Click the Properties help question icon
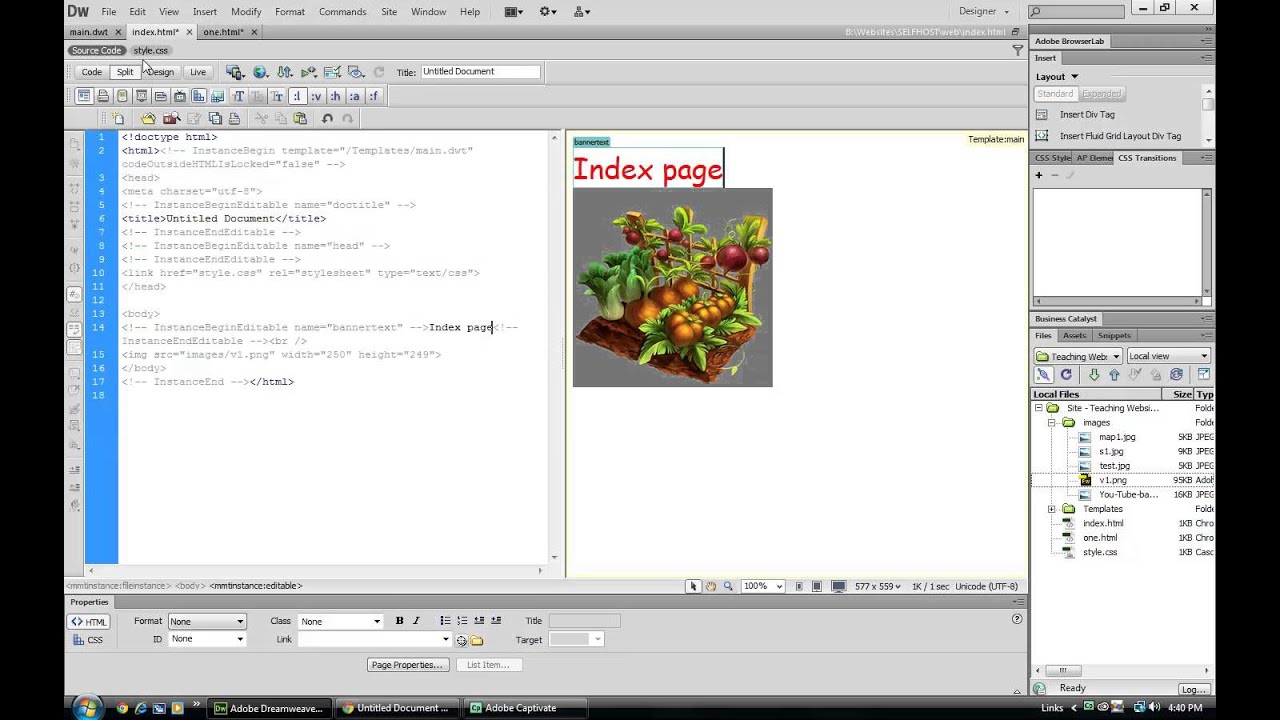The image size is (1280, 720). click(1017, 619)
